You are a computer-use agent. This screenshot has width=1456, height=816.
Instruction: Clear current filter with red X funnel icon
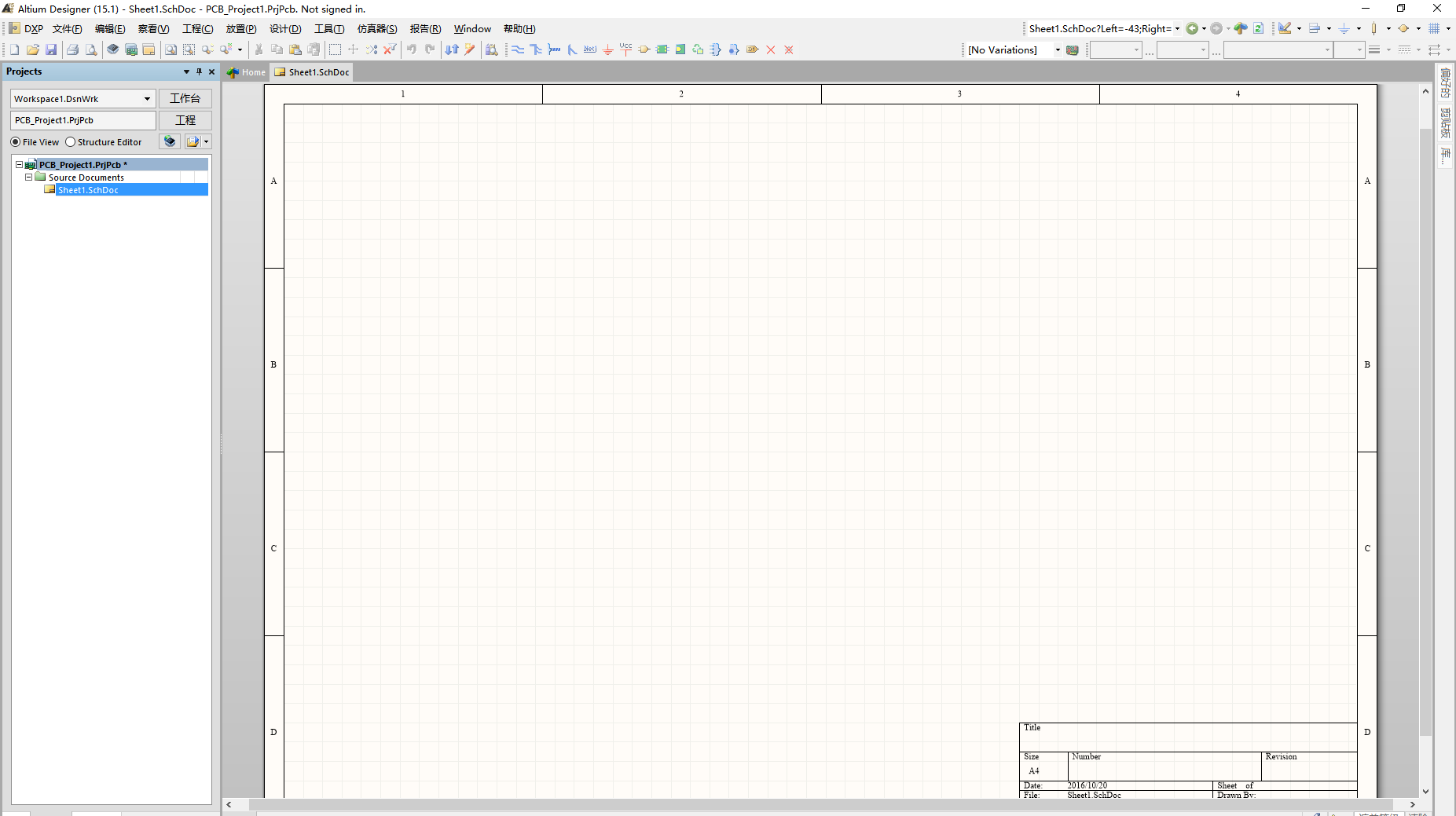click(390, 49)
